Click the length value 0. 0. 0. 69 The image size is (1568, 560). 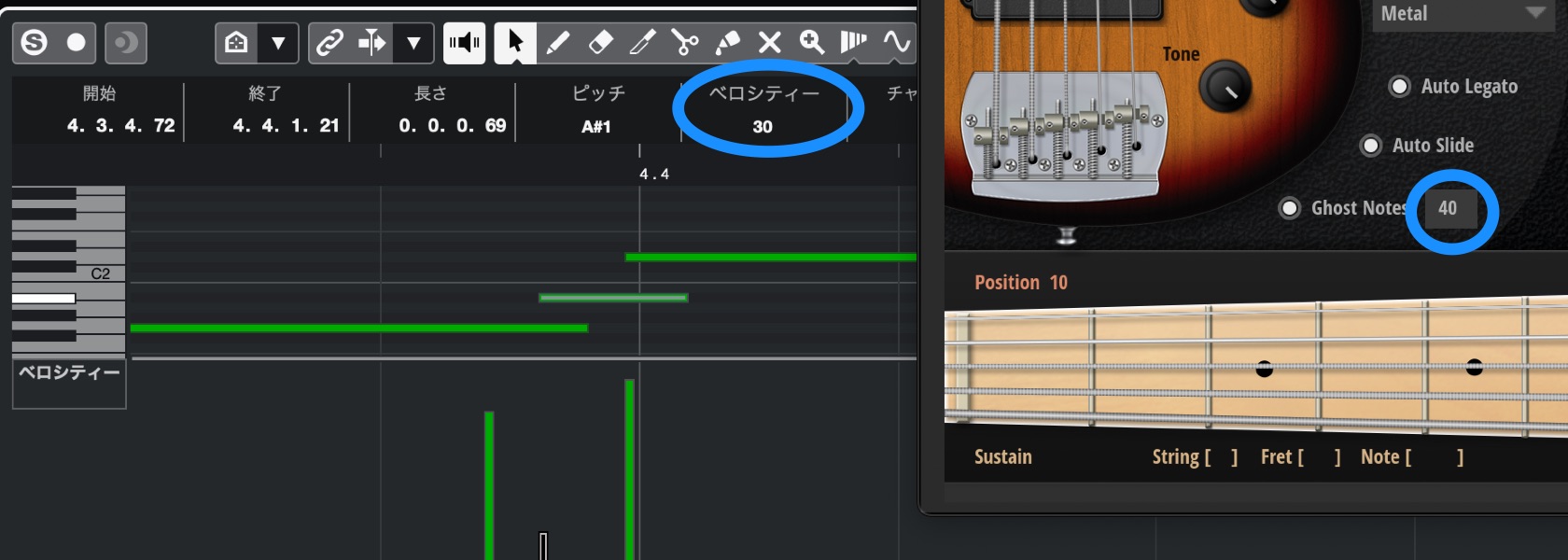[452, 125]
